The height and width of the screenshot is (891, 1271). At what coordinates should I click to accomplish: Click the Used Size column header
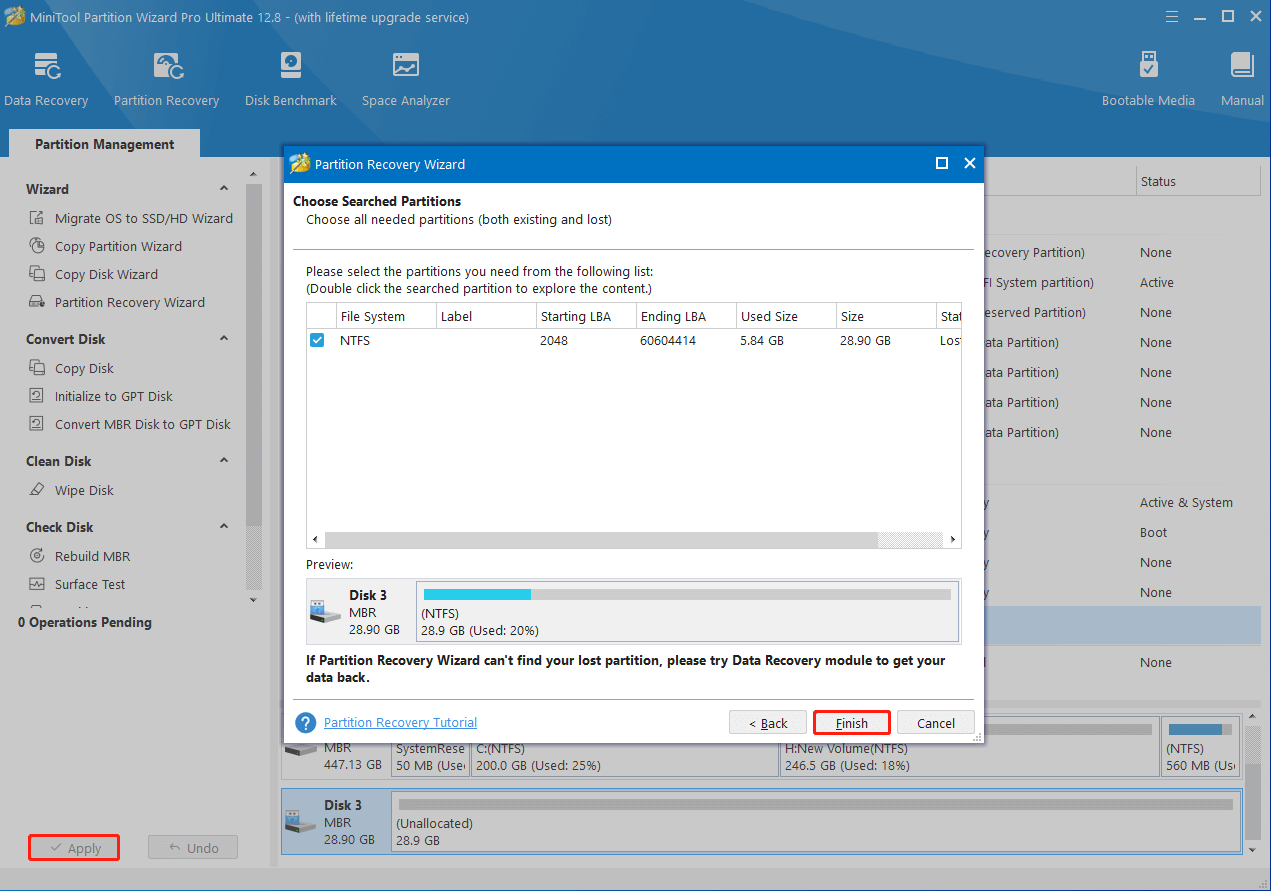point(786,316)
